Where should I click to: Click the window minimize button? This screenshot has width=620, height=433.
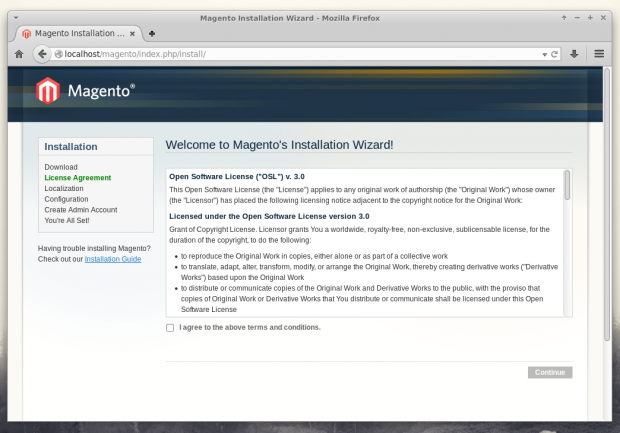[x=577, y=18]
